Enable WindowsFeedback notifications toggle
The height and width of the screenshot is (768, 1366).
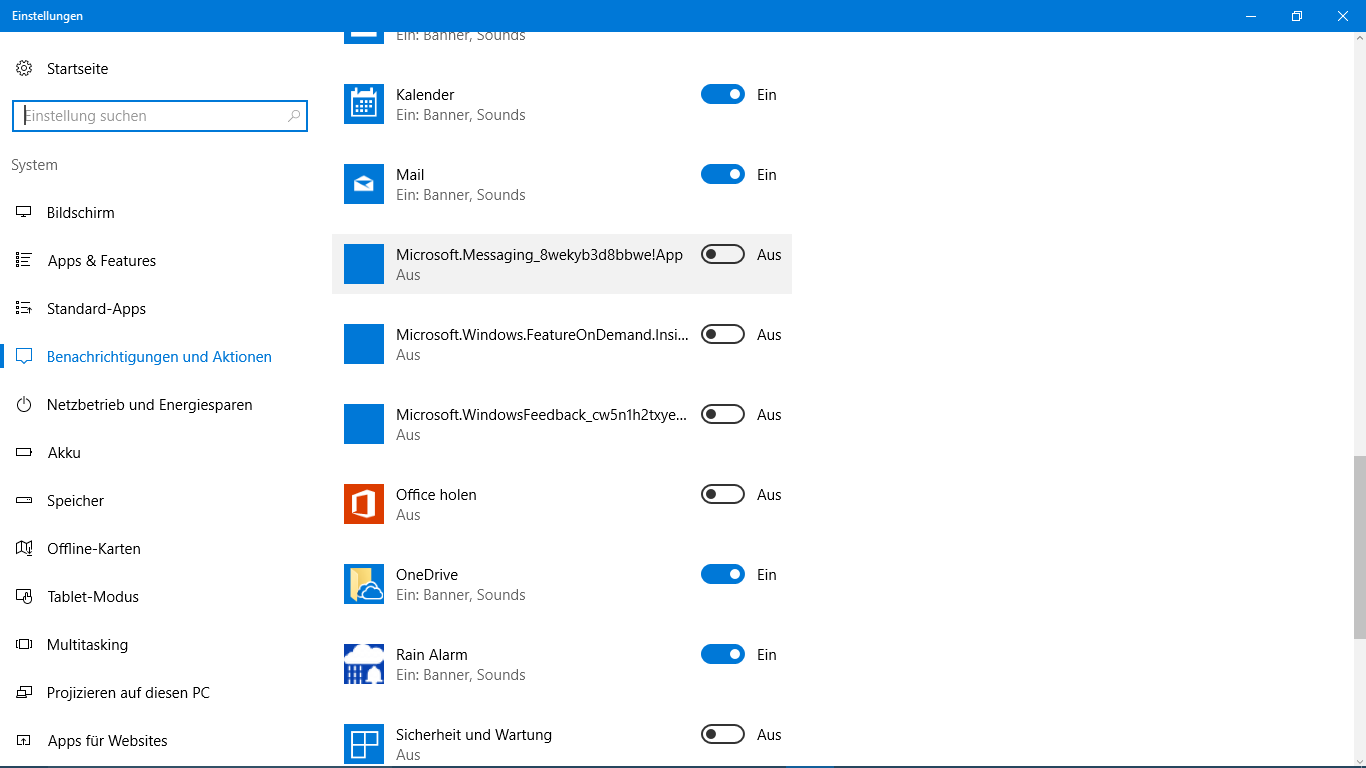[723, 414]
